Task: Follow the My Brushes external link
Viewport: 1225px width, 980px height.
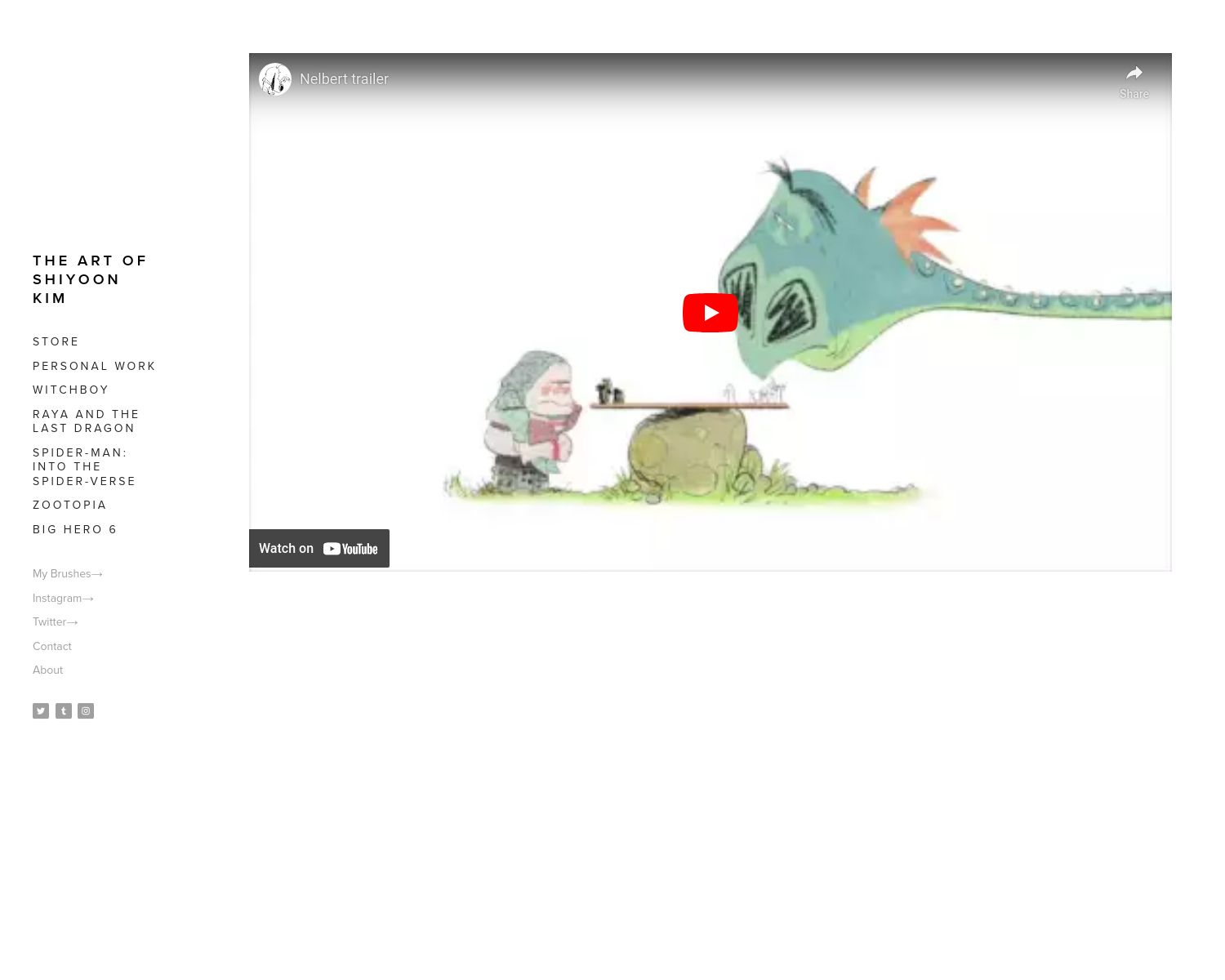Action: 67,574
